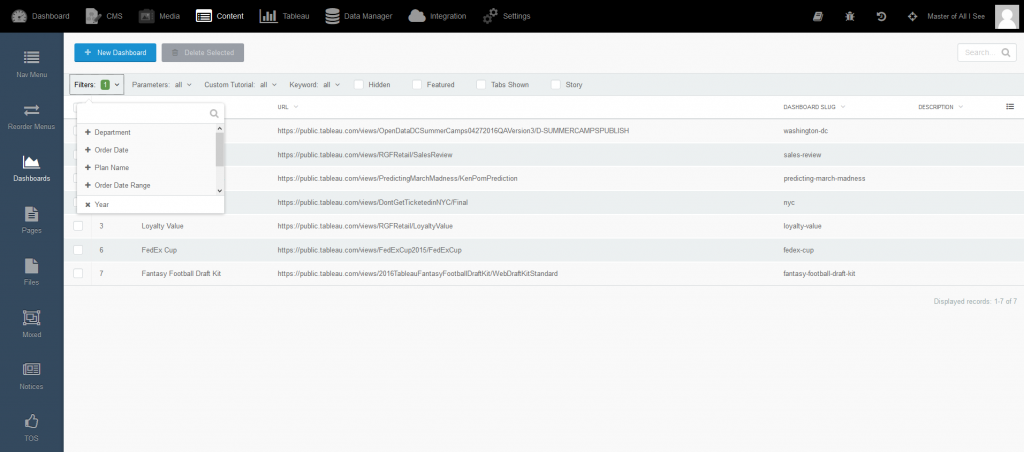This screenshot has width=1024, height=452.
Task: Open URL column header sort chevron
Action: pos(296,106)
